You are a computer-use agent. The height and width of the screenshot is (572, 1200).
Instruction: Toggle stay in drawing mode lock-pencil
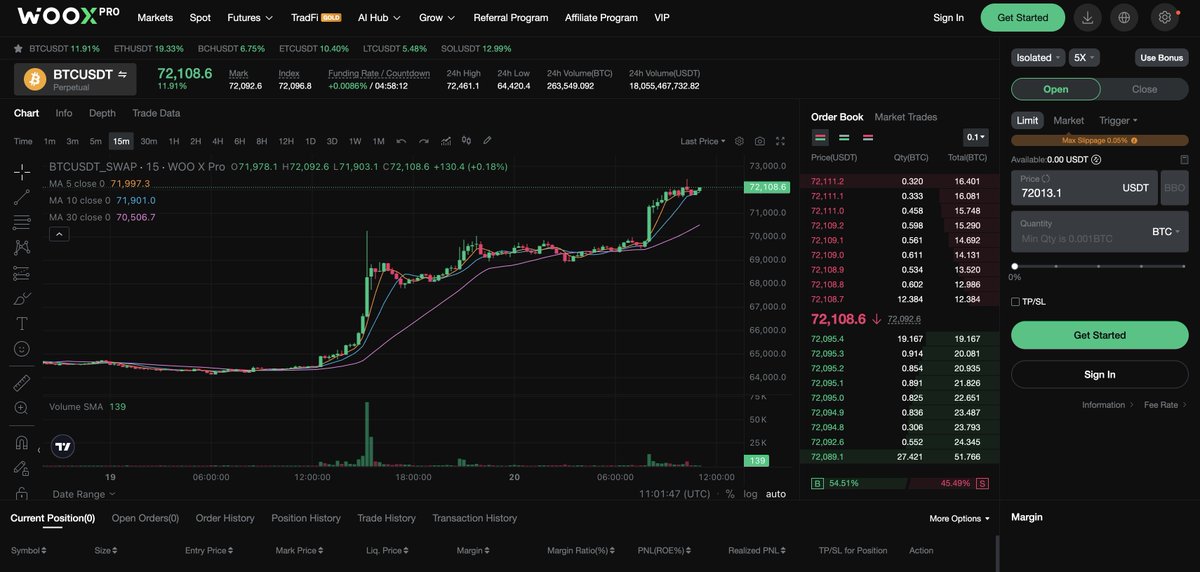[x=21, y=468]
